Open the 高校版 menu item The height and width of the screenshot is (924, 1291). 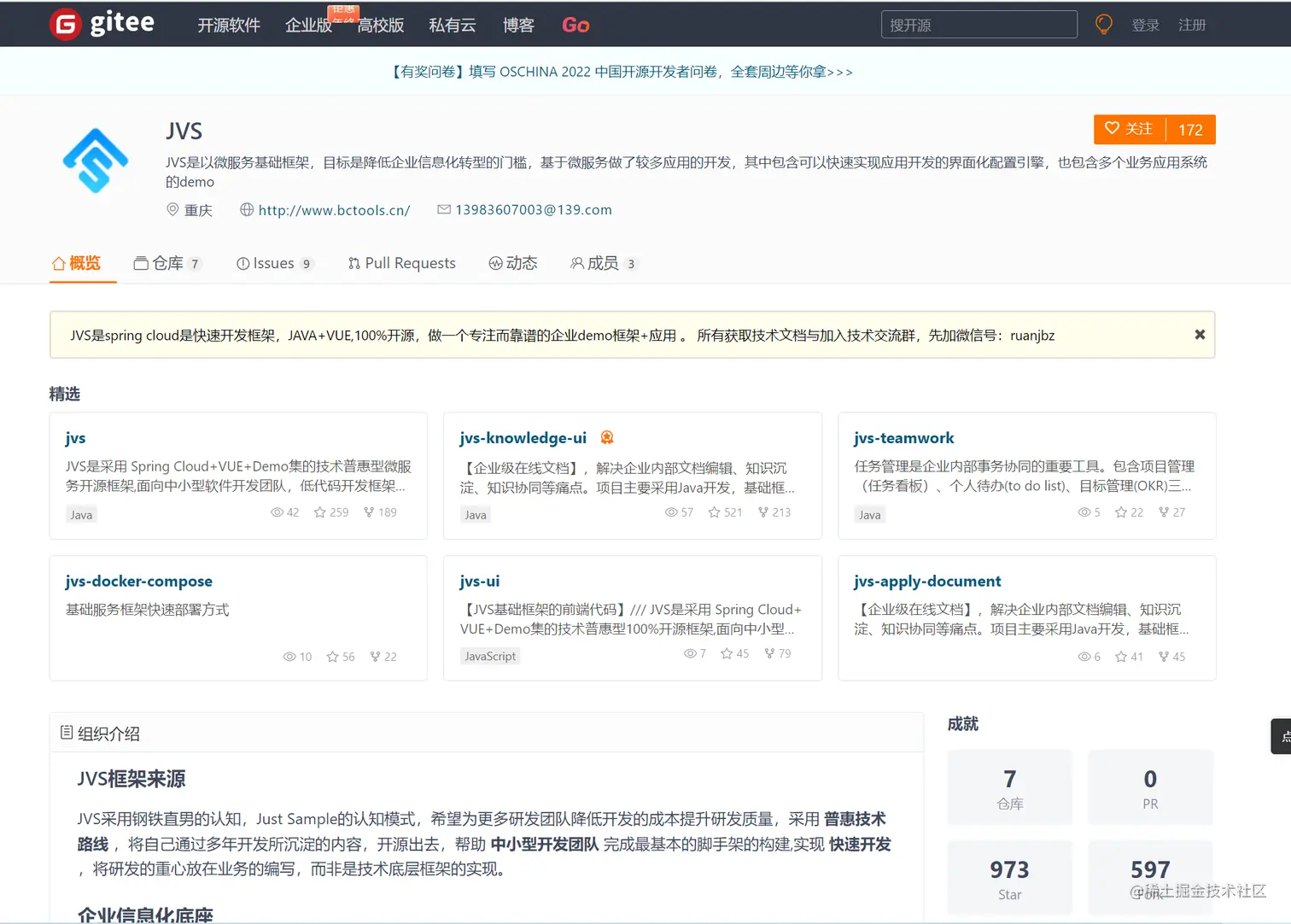click(x=381, y=26)
